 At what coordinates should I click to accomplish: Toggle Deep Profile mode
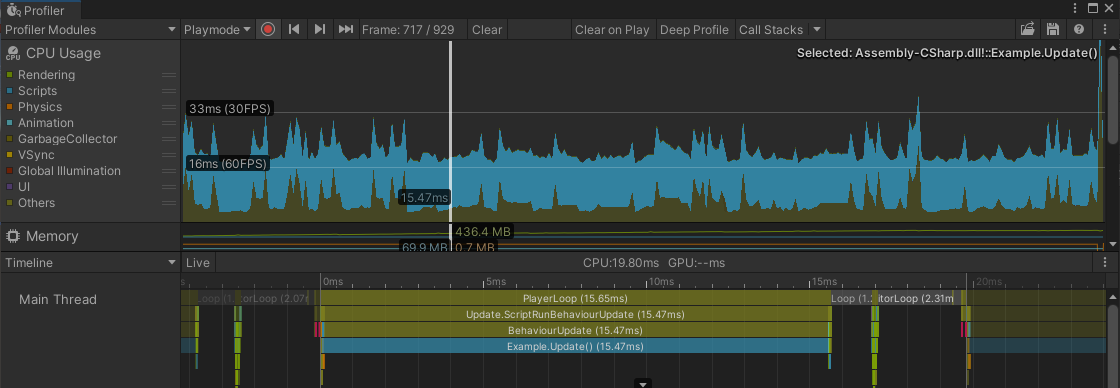pyautogui.click(x=694, y=29)
